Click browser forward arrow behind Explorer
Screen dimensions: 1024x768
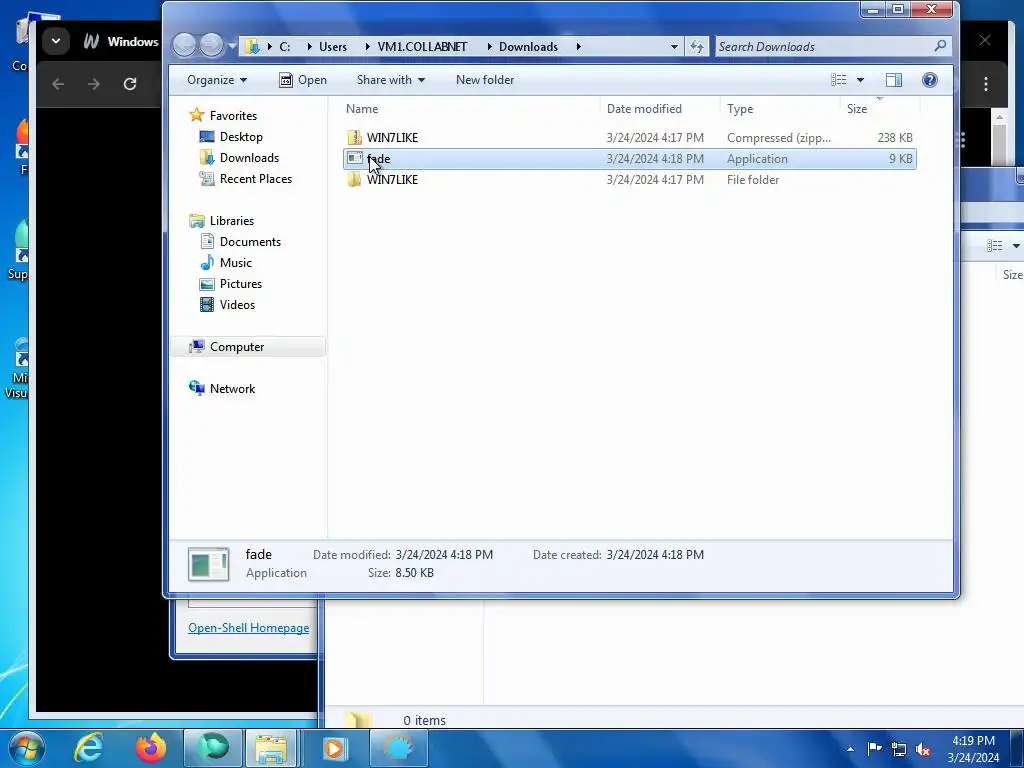pos(94,84)
